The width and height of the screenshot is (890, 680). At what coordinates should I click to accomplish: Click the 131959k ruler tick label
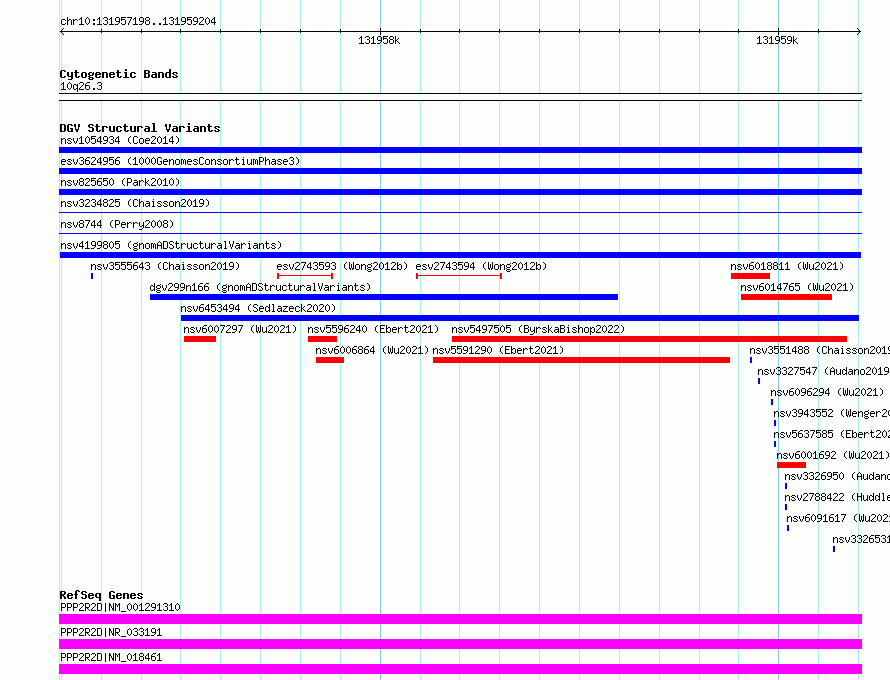[777, 40]
